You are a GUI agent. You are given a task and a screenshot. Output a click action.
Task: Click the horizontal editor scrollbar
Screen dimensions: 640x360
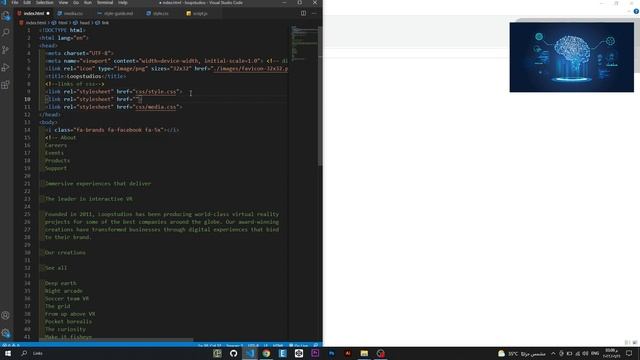click(116, 339)
